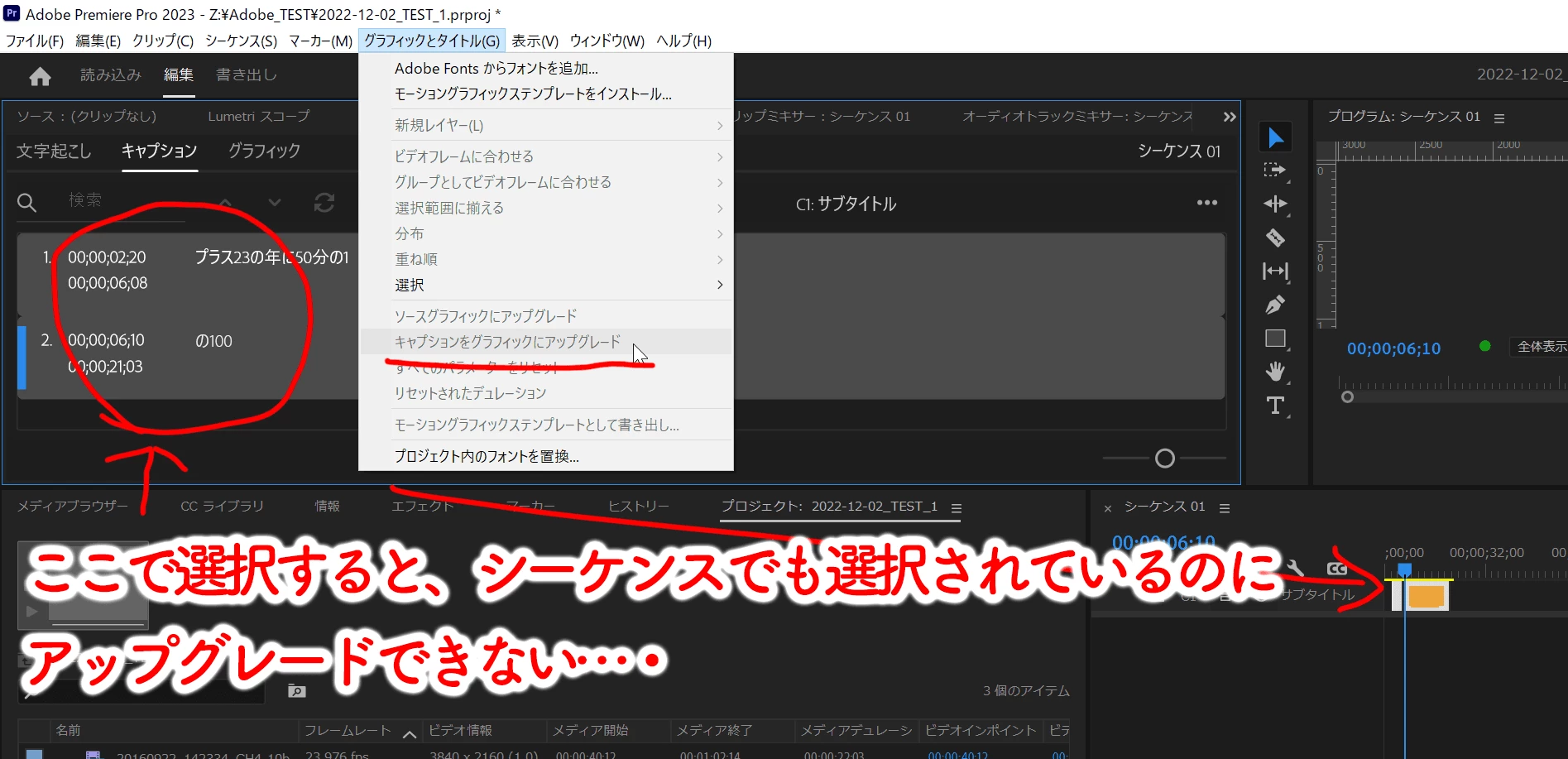The image size is (1568, 759).
Task: Open the Home screen icon
Action: [40, 77]
